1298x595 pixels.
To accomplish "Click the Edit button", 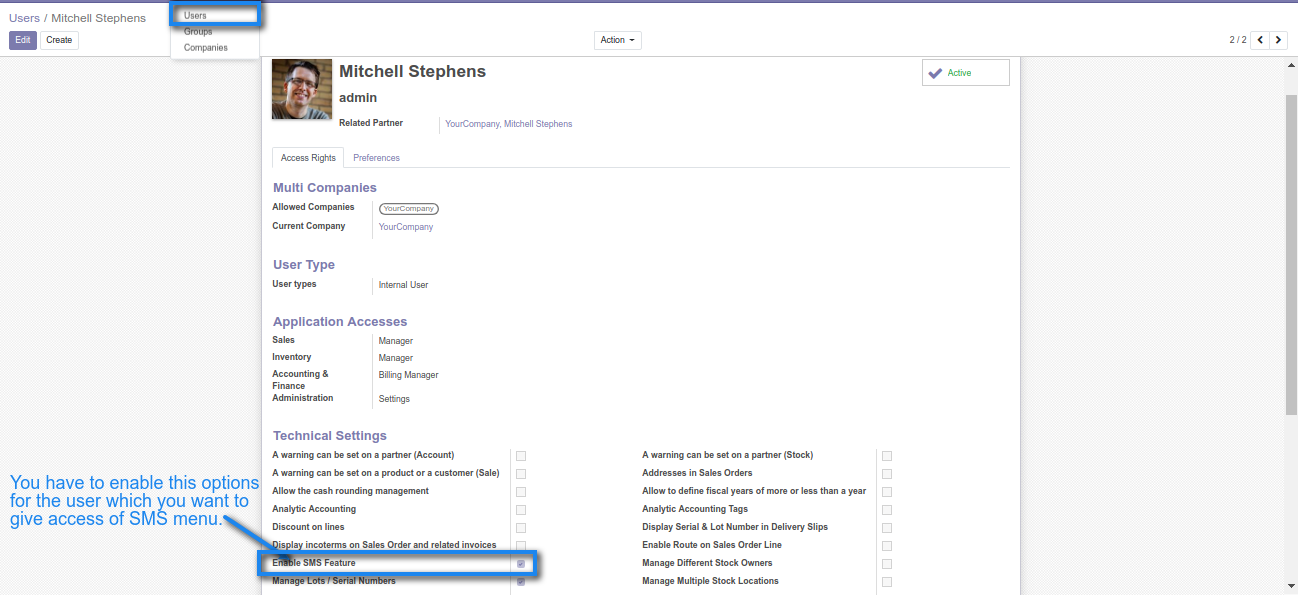I will (23, 40).
